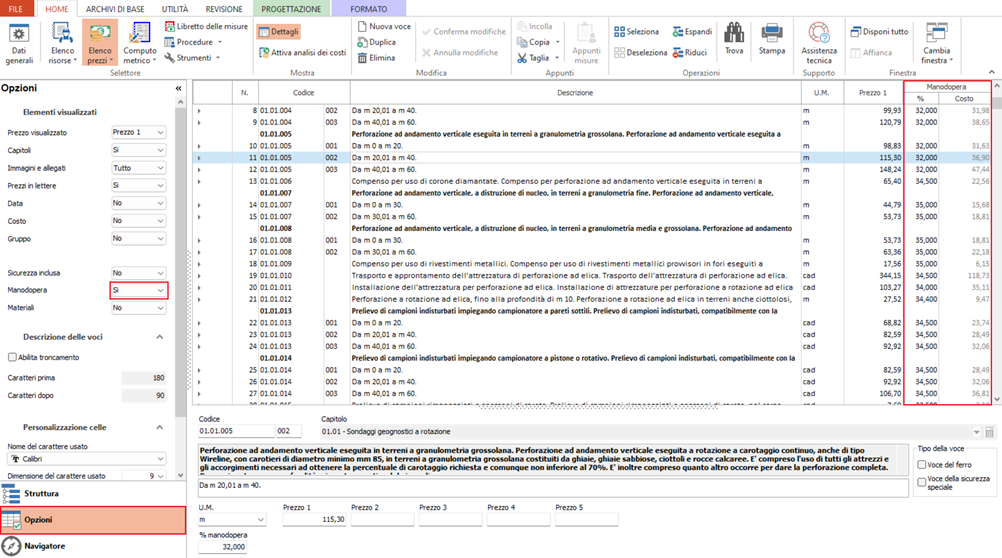The width and height of the screenshot is (1002, 558).
Task: Switch to the UTILITÀ tab
Action: coord(175,9)
